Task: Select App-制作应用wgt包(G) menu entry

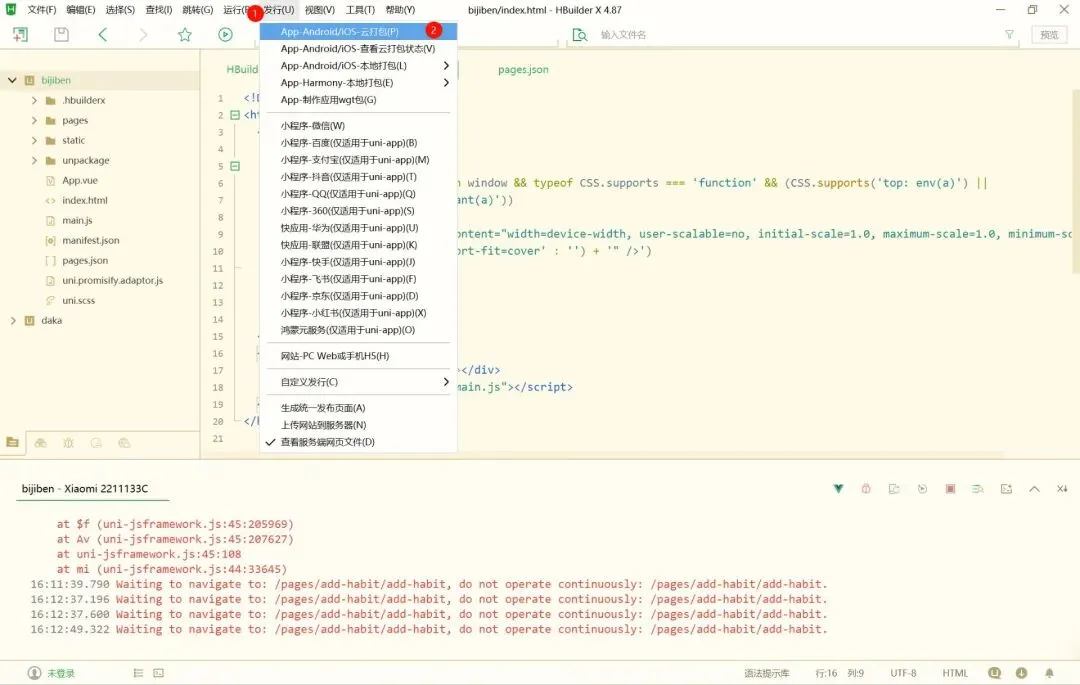Action: pos(358,100)
